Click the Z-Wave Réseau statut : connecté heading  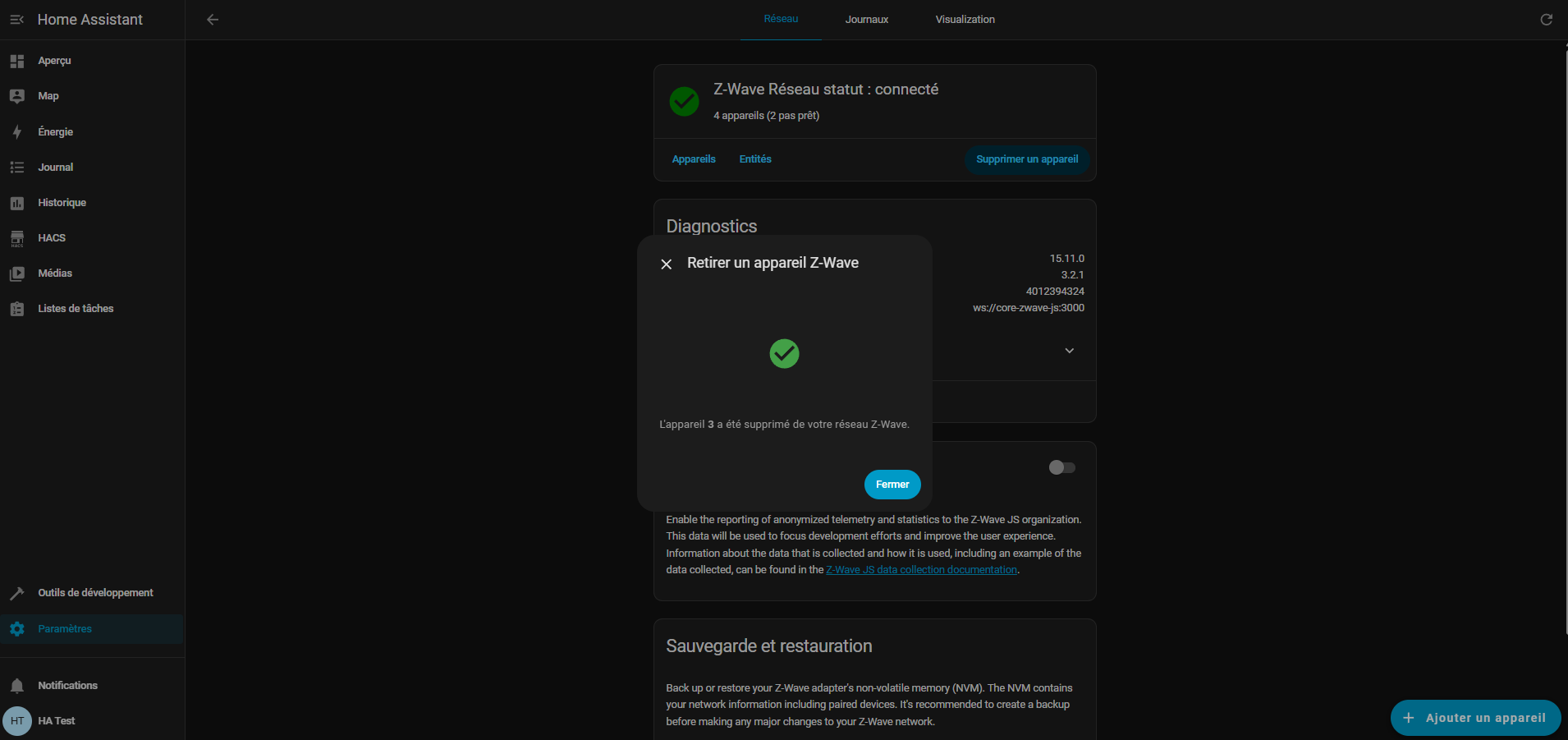tap(826, 90)
